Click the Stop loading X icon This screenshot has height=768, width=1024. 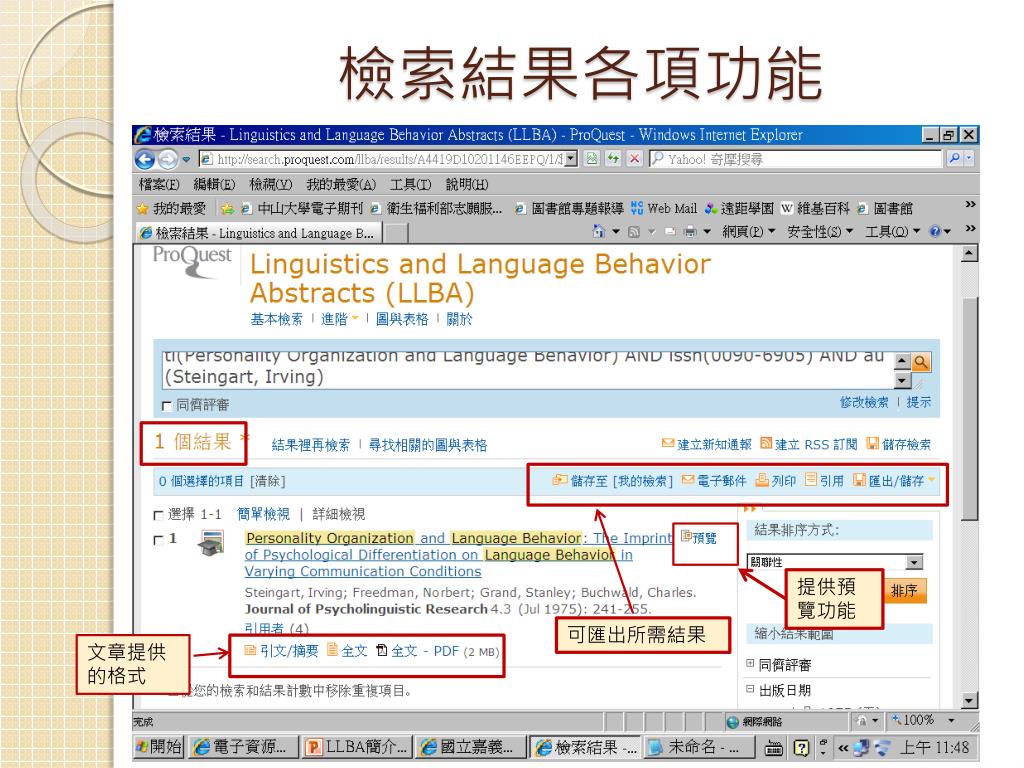tap(633, 159)
